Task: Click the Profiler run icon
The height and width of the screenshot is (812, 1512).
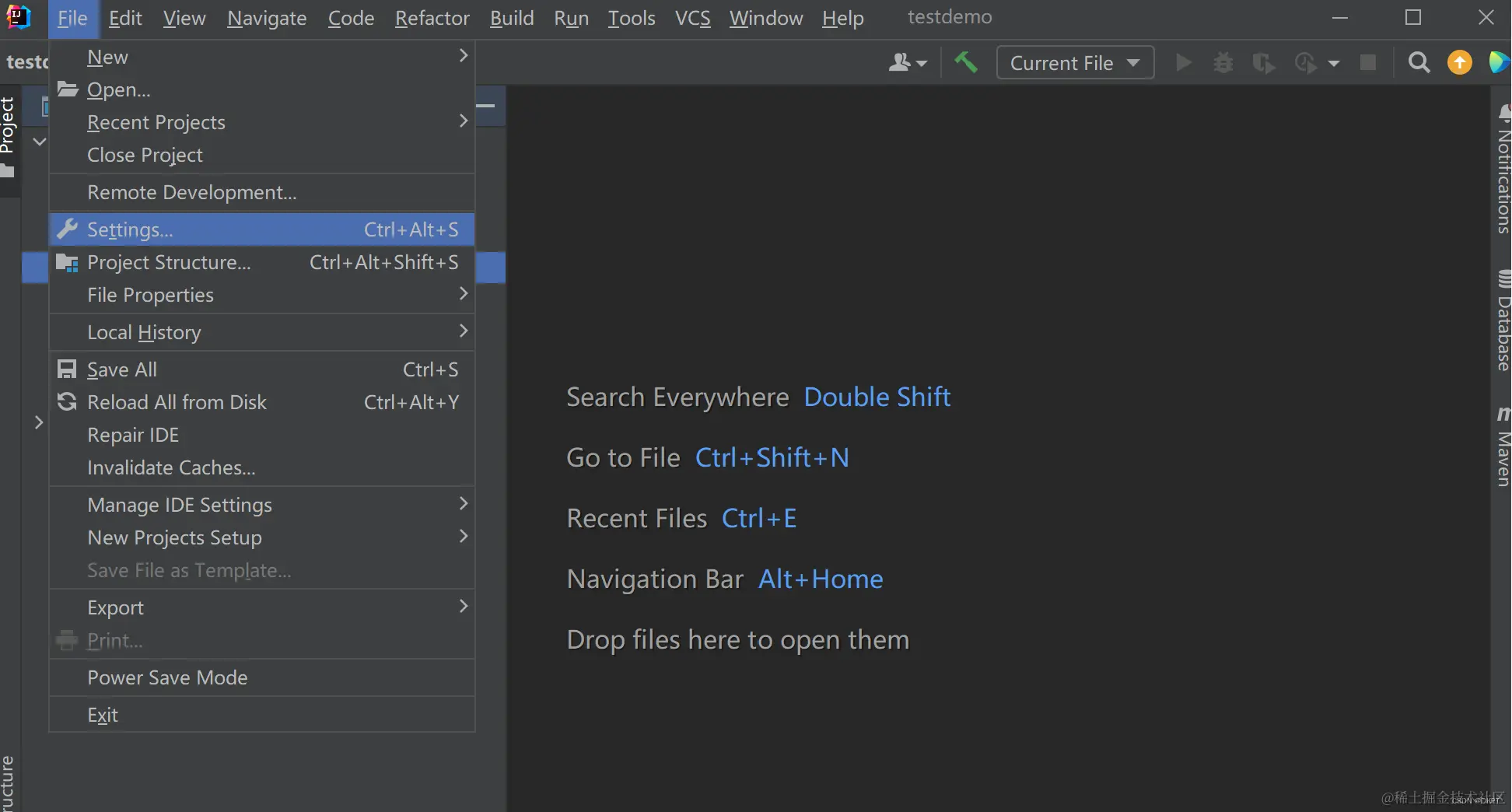Action: [x=1306, y=63]
